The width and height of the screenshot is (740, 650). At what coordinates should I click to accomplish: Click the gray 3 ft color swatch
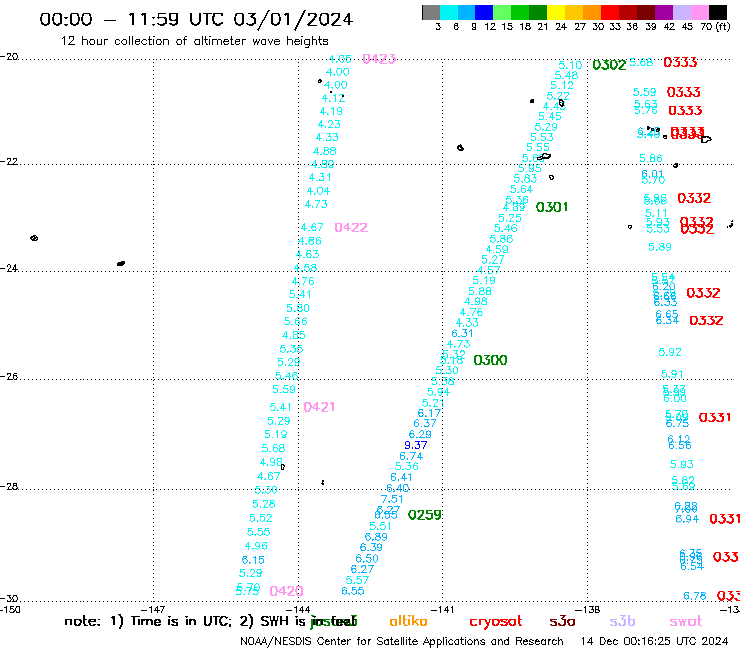(x=431, y=12)
